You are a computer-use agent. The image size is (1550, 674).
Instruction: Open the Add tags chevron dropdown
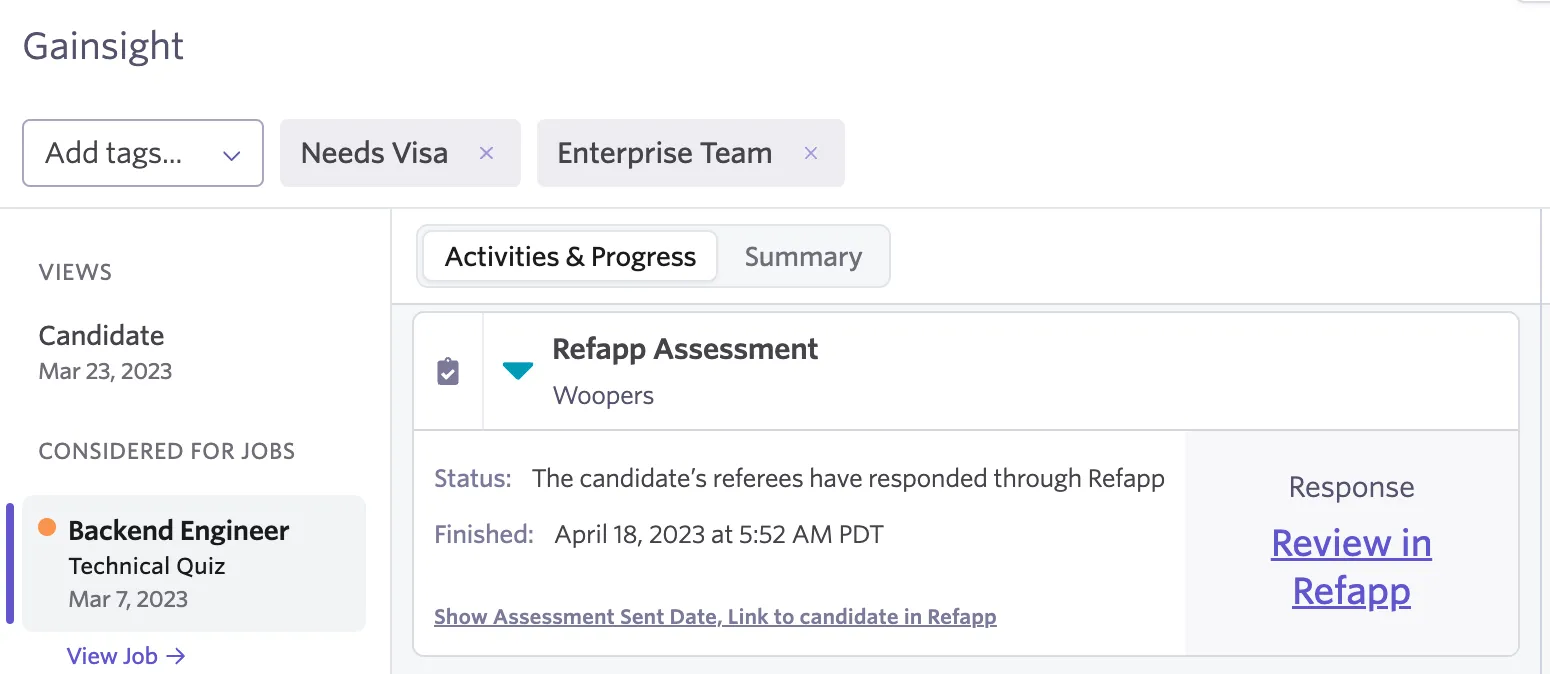[232, 155]
